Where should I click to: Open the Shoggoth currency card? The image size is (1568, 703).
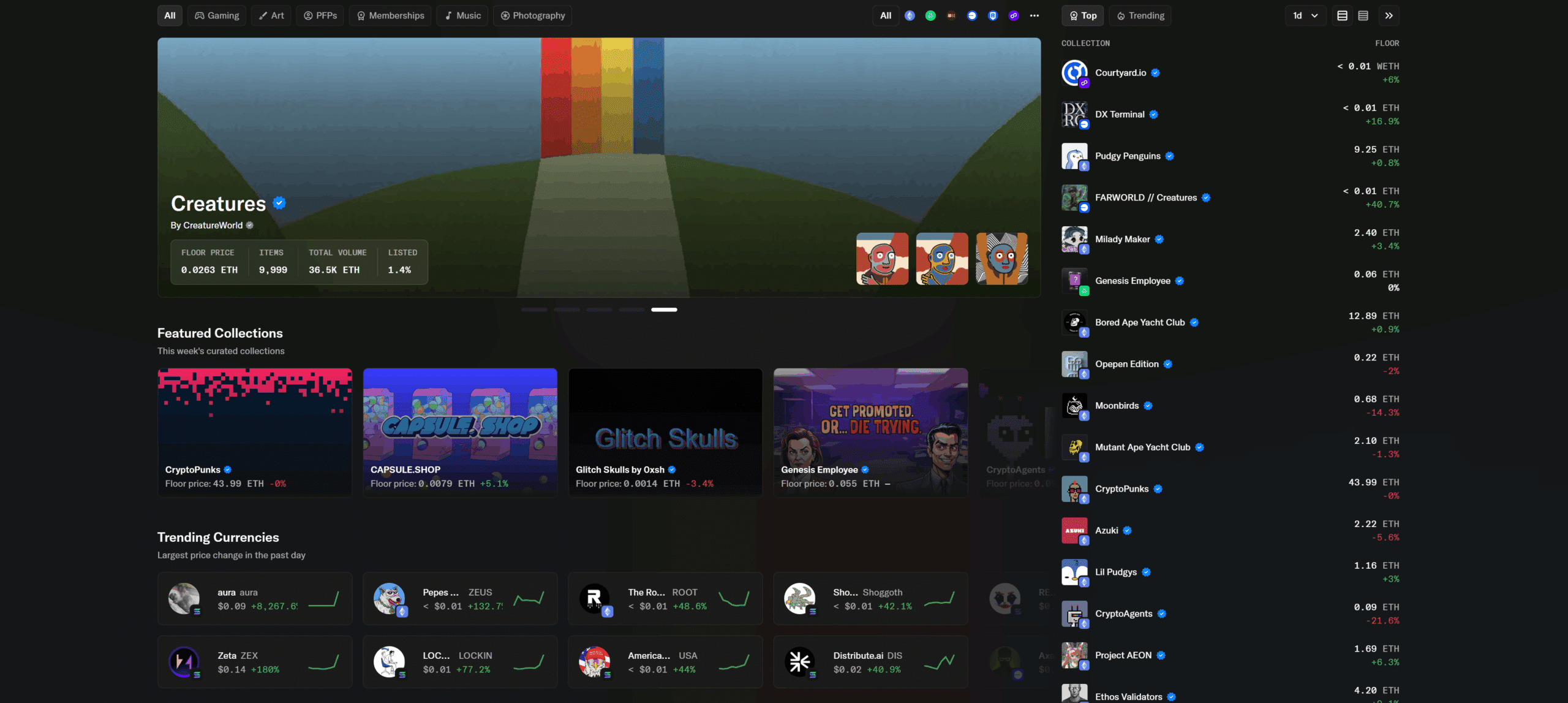[x=870, y=599]
